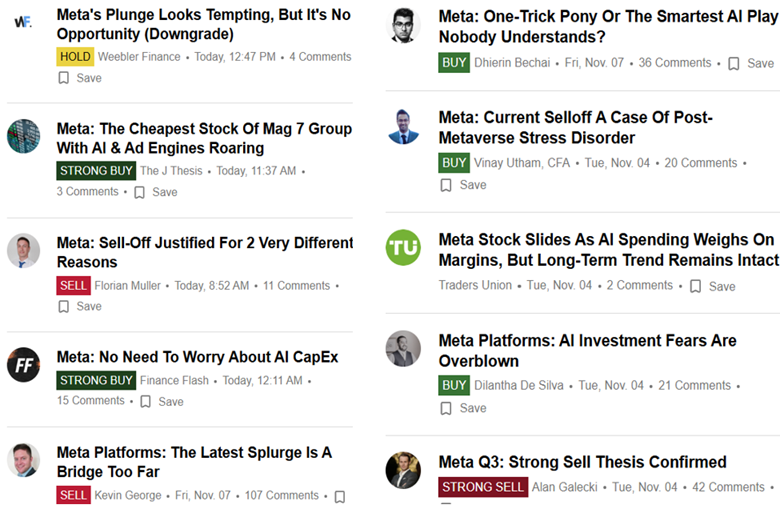This screenshot has width=780, height=505.
Task: Bookmark Florian Muller's Sell-Off Justified article
Action: [79, 306]
